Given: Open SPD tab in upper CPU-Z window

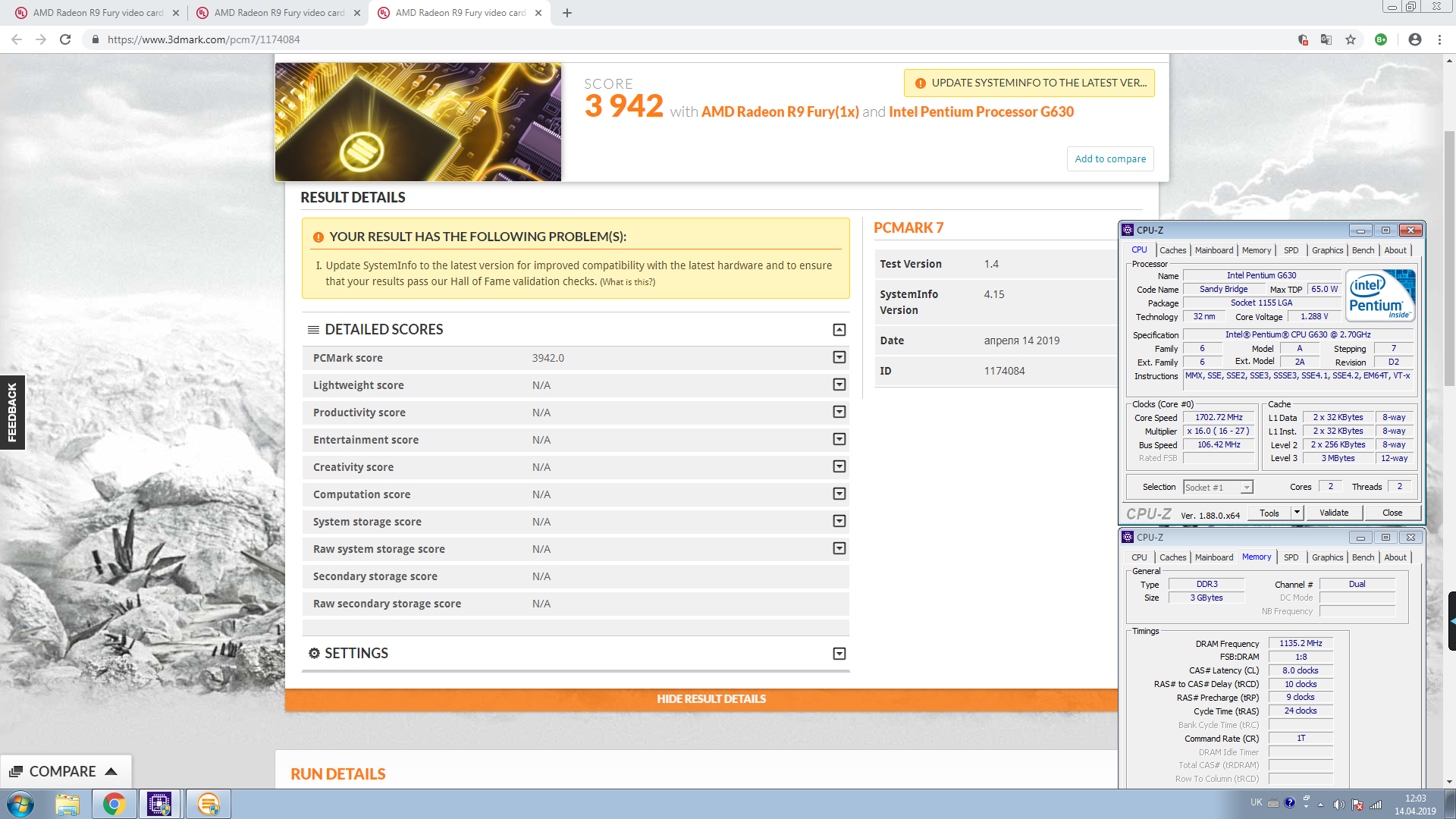Looking at the screenshot, I should point(1291,250).
